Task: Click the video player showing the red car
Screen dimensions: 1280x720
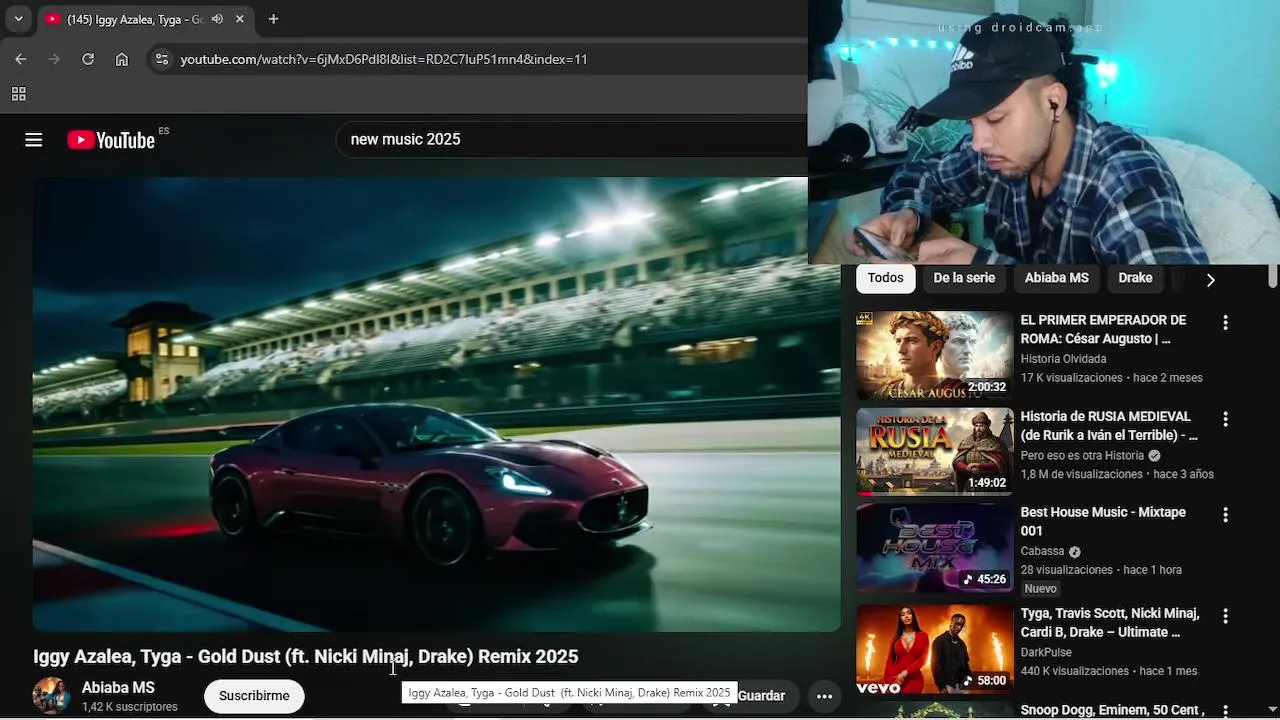Action: (x=437, y=404)
